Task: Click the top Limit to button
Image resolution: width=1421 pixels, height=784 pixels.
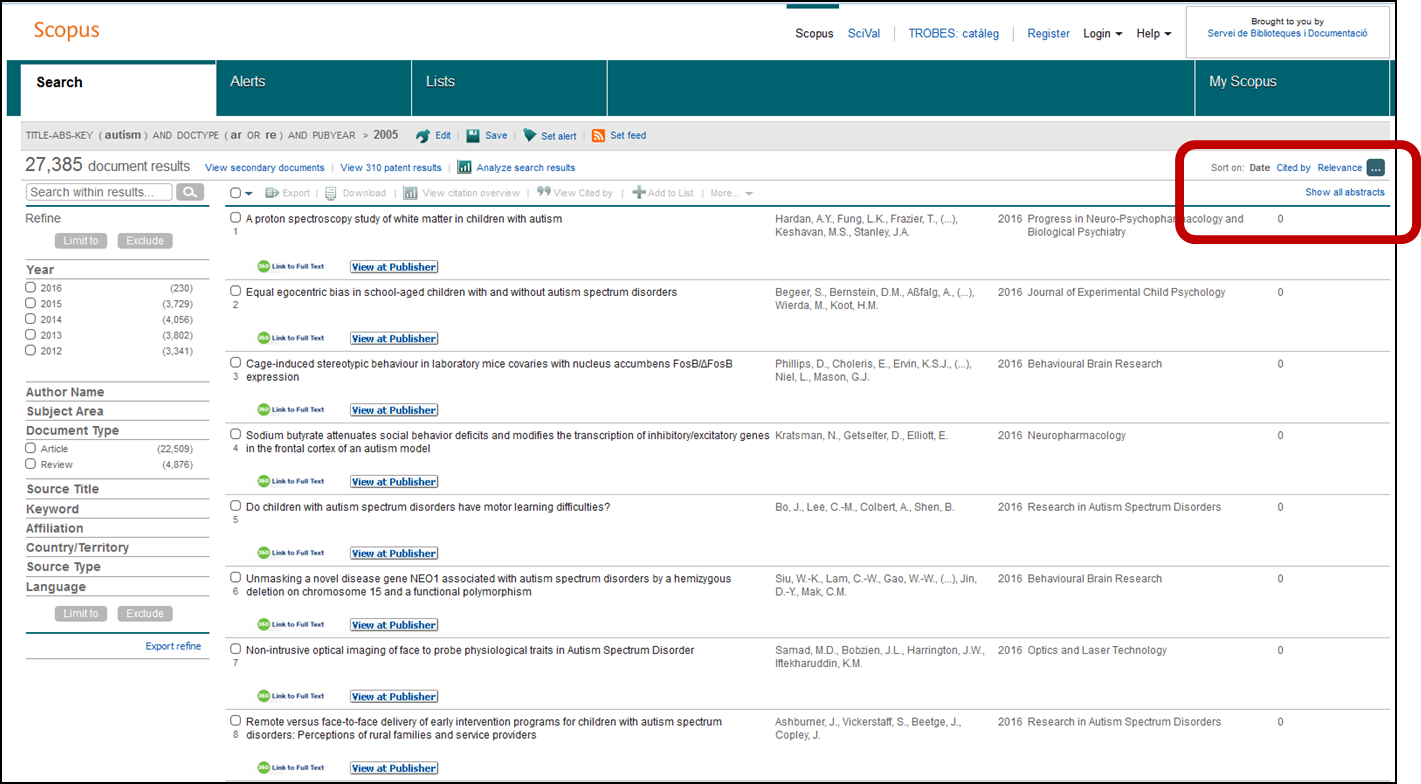Action: pos(81,241)
